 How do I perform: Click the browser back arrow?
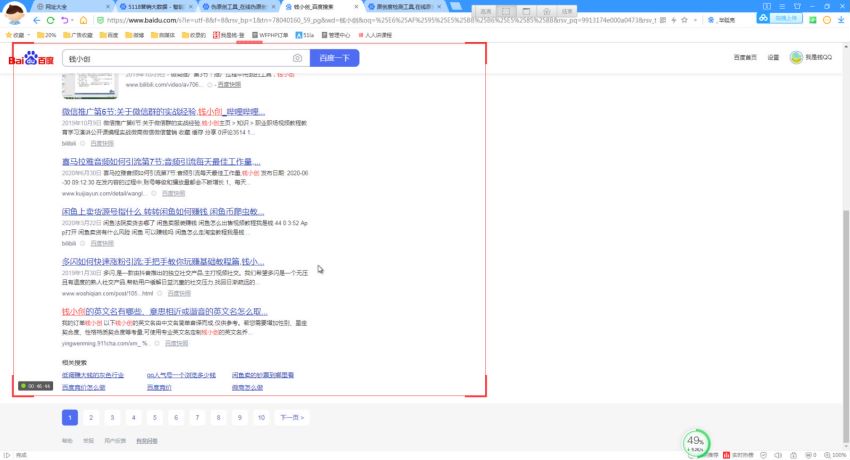(x=36, y=20)
